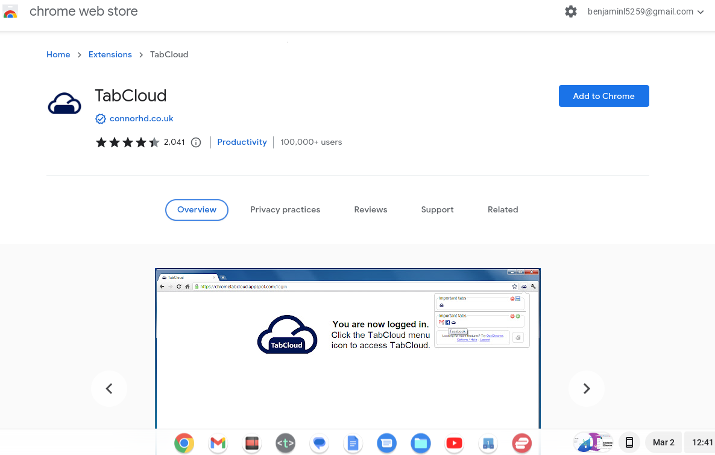
Task: Switch to the Privacy practices tab
Action: pyautogui.click(x=285, y=210)
